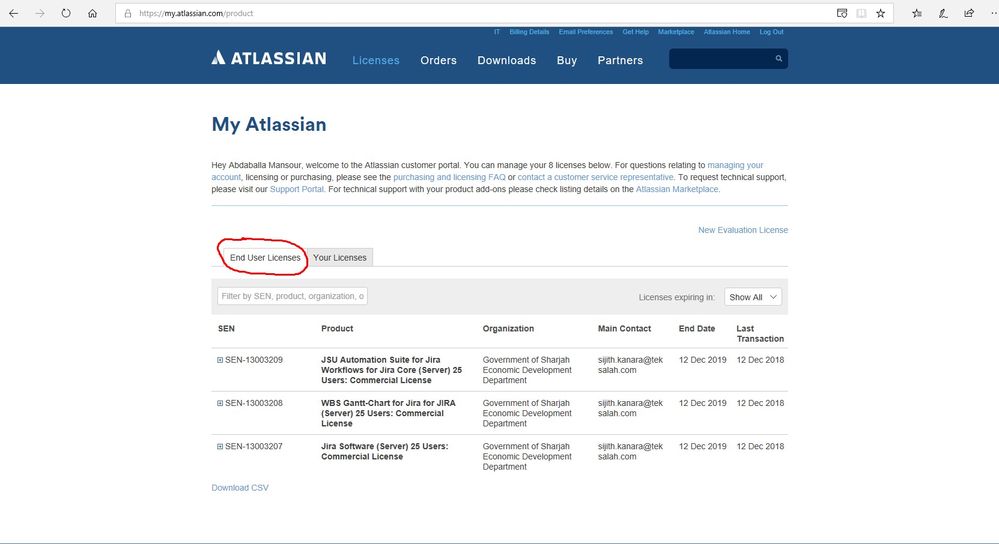Open Atlassian Marketplace link in intro text

(677, 189)
